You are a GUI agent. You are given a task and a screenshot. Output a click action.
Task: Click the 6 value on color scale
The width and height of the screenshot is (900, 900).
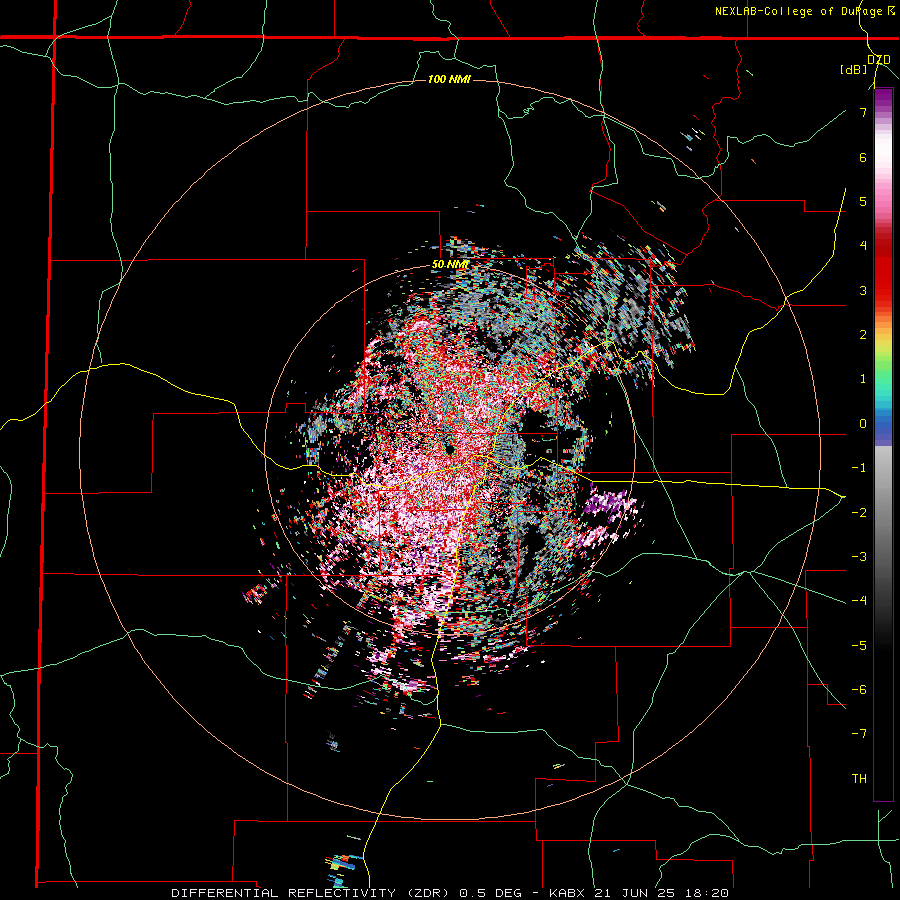(x=863, y=157)
